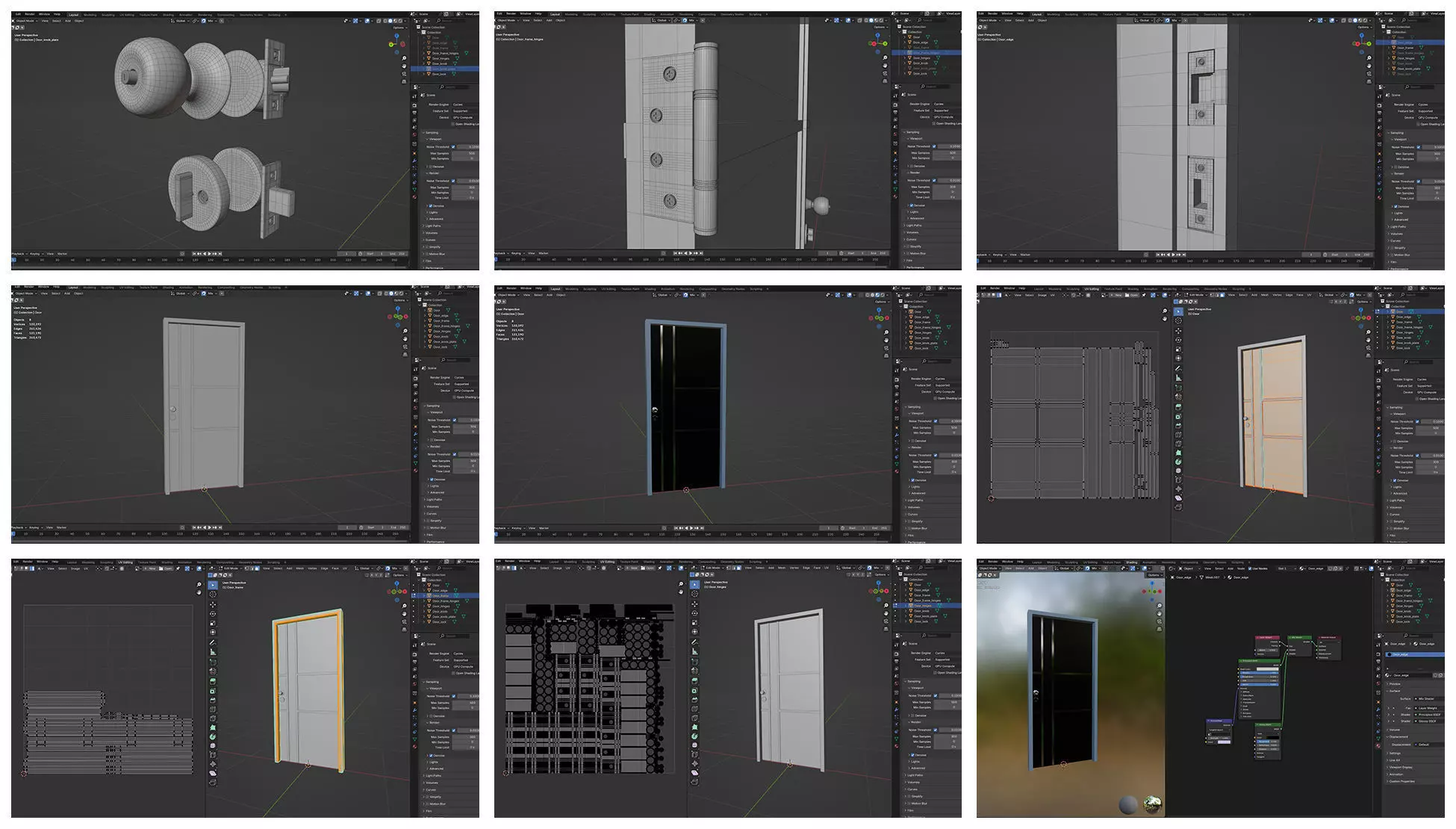1456x829 pixels.
Task: In knob wireframe screenshot, open Modifiers wrench properties tab
Action: pyautogui.click(x=414, y=161)
